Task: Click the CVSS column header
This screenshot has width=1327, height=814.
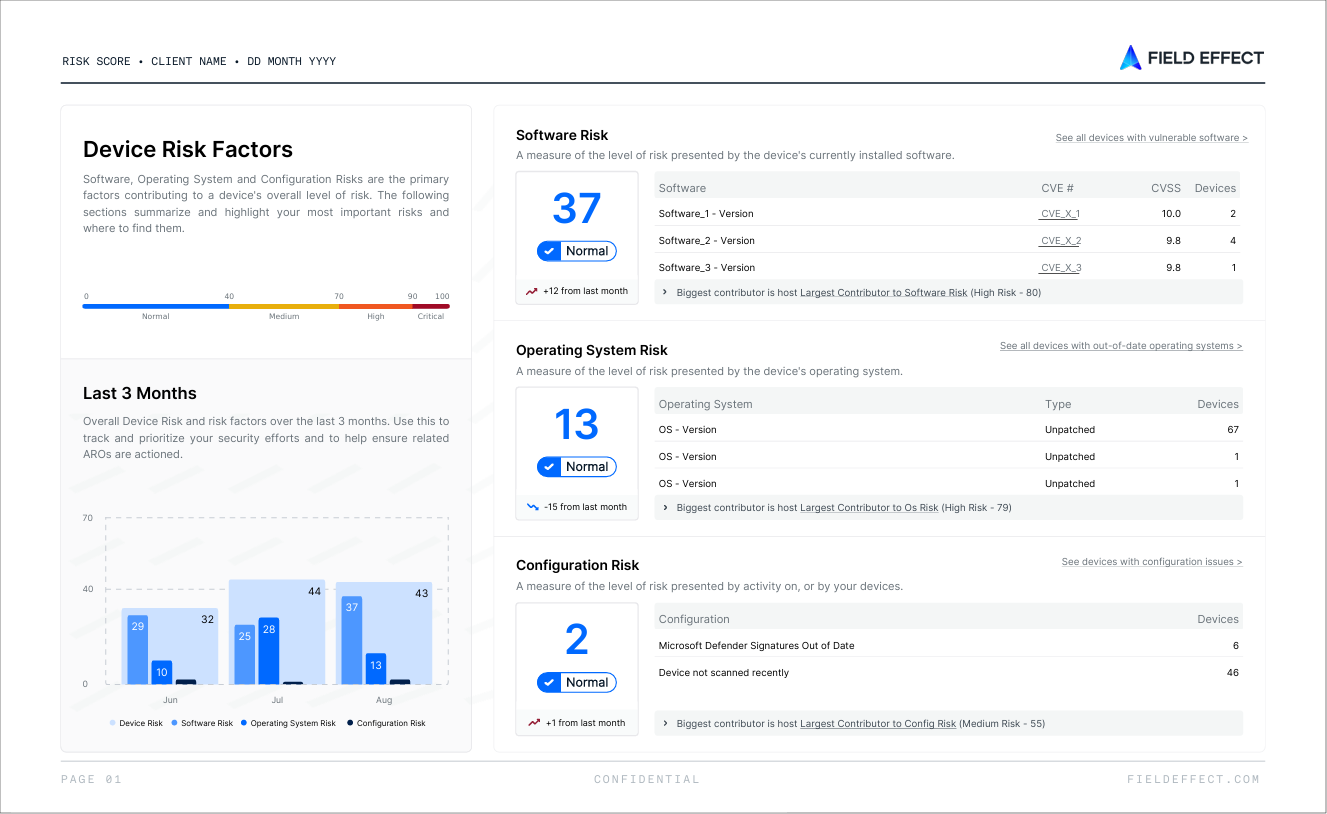Action: (1166, 188)
